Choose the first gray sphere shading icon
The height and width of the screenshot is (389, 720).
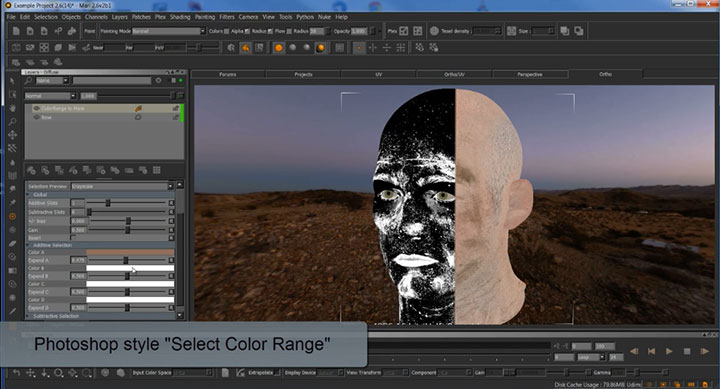[x=292, y=48]
